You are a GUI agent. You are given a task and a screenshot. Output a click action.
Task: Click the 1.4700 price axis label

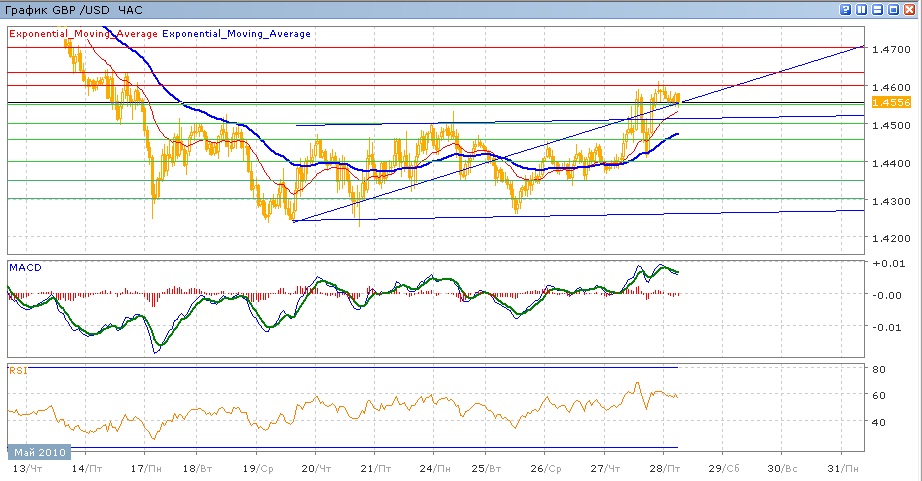[890, 49]
